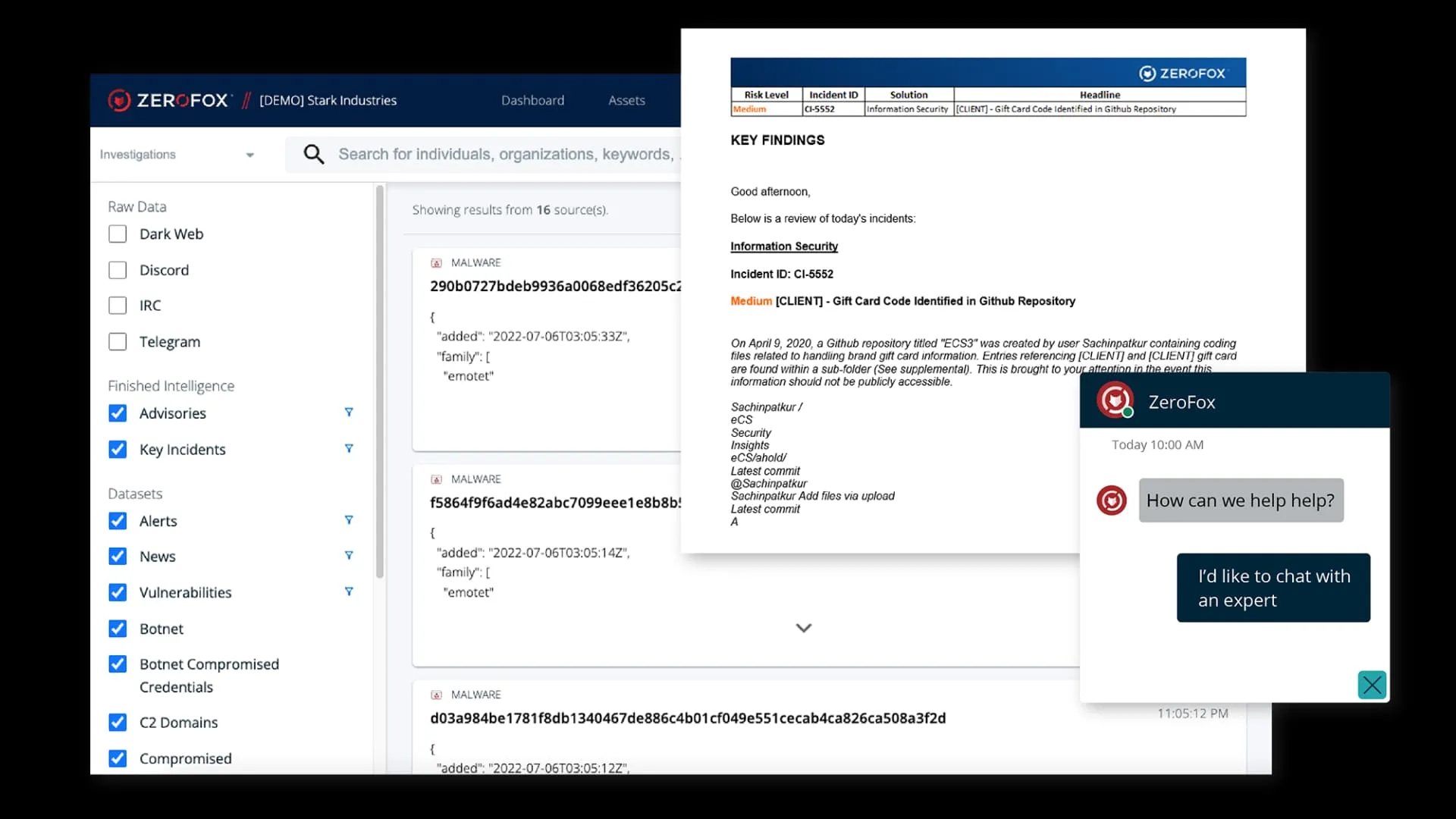Open the Dashboard tab
The image size is (1456, 819).
pos(532,100)
